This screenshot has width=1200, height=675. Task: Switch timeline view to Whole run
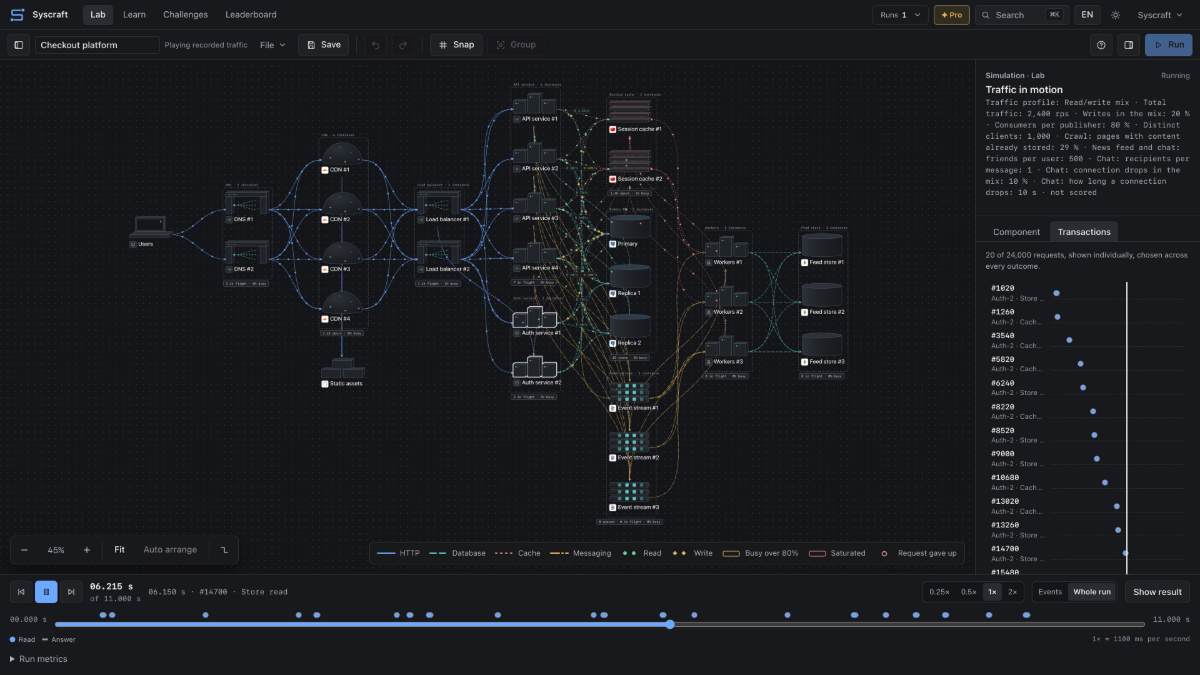click(1091, 592)
